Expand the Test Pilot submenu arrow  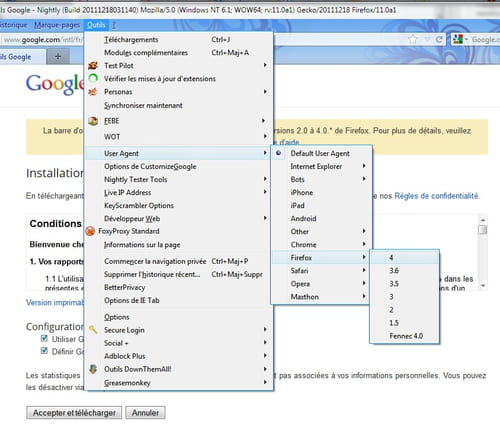265,65
